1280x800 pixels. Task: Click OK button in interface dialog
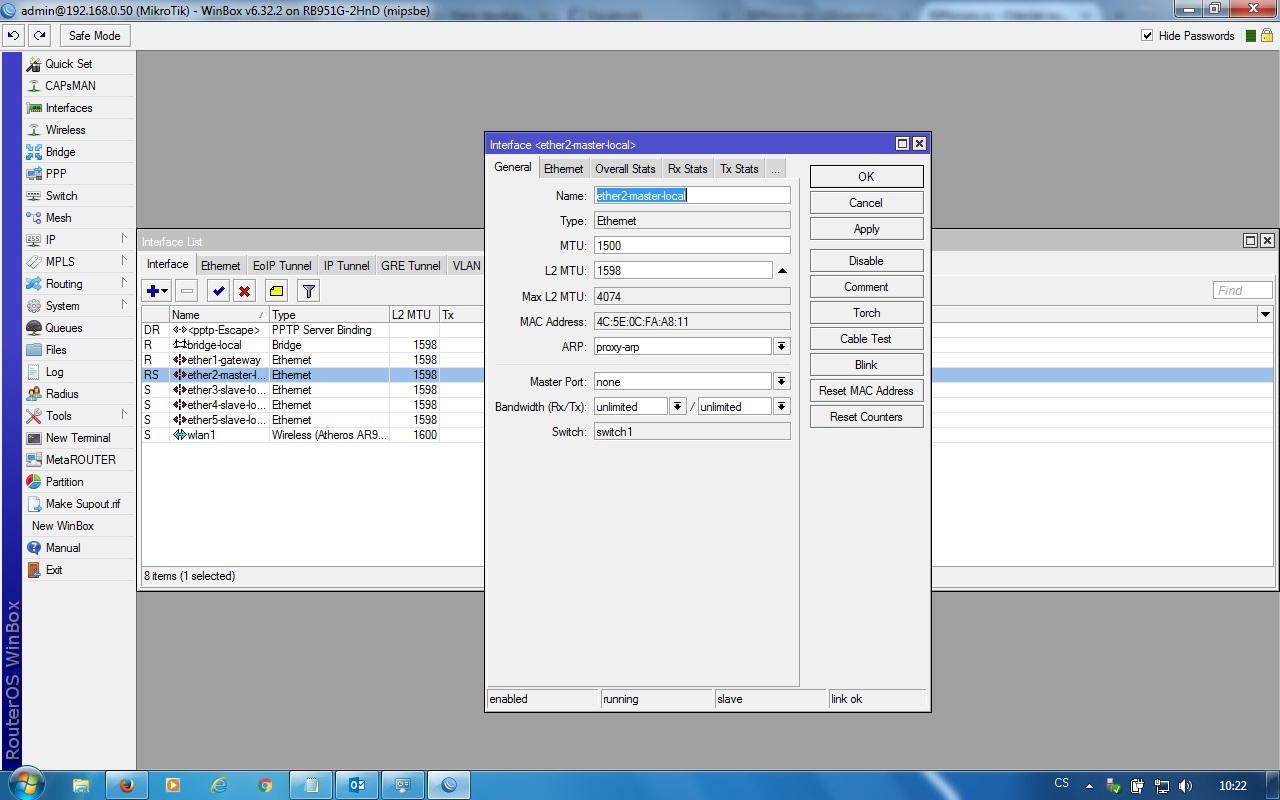point(866,177)
